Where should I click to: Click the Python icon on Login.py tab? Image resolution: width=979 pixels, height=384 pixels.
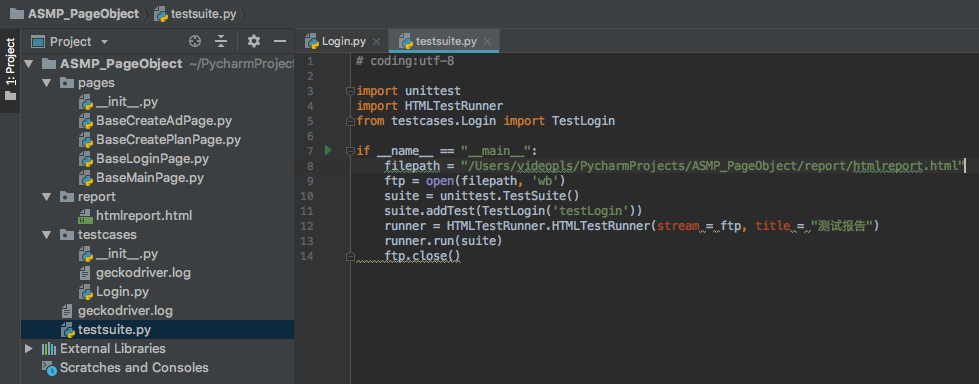(312, 42)
